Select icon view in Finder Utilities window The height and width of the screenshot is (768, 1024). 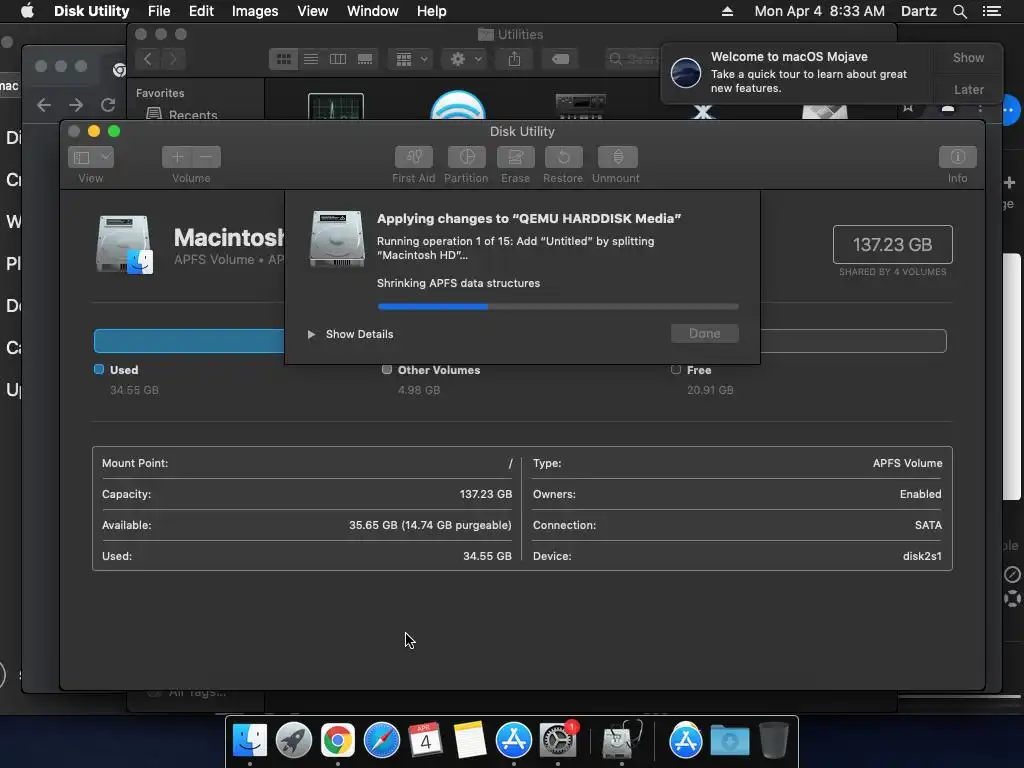[x=283, y=59]
